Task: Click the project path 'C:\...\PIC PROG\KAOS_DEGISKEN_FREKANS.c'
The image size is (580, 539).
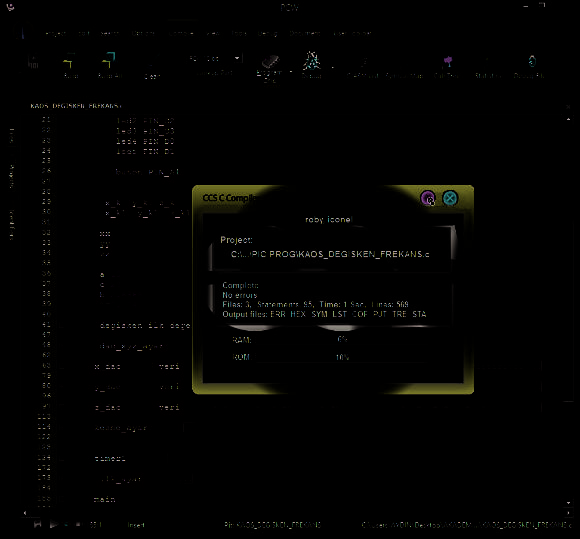Action: tap(330, 254)
